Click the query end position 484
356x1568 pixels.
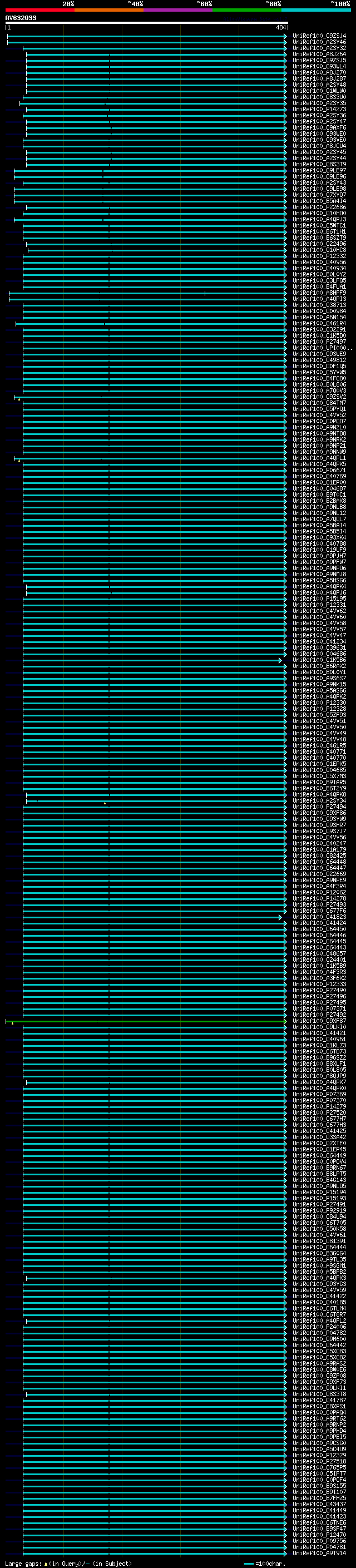[280, 27]
